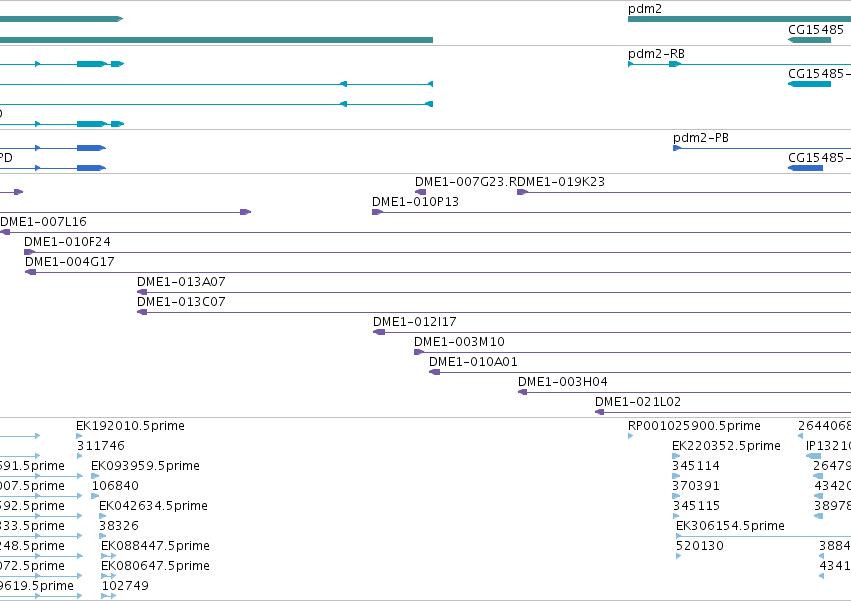Screen dimensions: 851x601
Task: Click the small arrow under RP001025900.5prime label
Action: click(631, 436)
